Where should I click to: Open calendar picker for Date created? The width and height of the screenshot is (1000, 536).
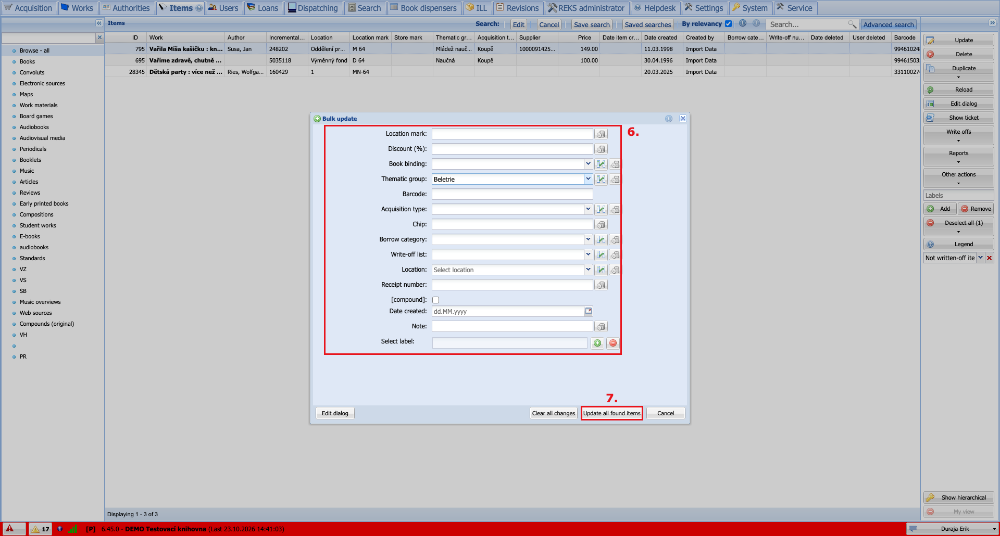coord(589,311)
